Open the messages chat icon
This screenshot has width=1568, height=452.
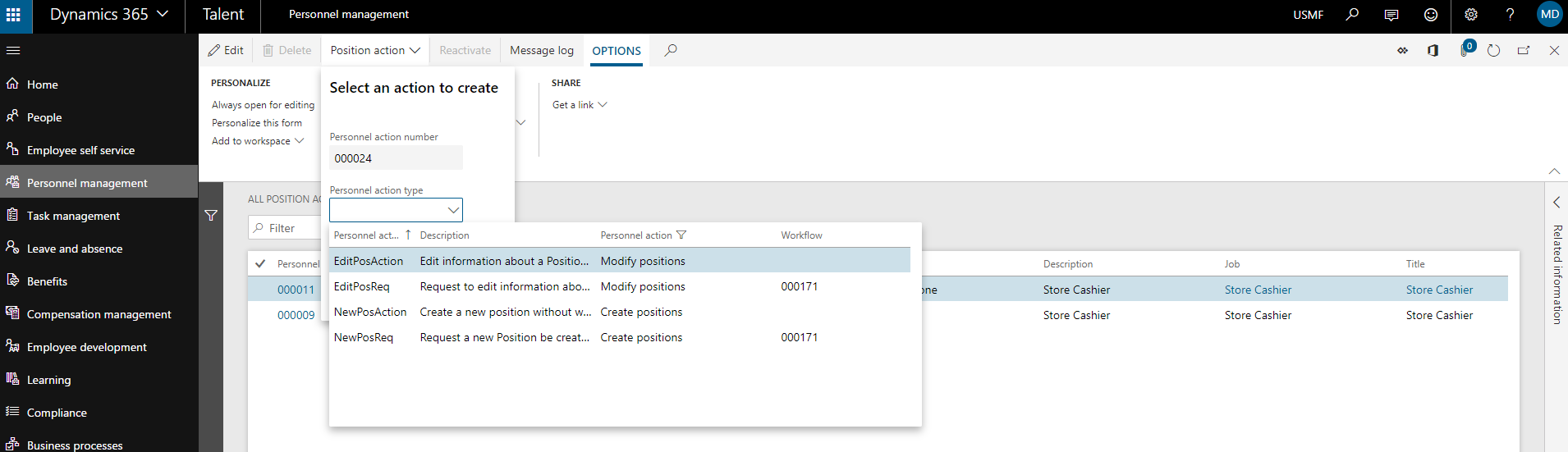pyautogui.click(x=1391, y=15)
